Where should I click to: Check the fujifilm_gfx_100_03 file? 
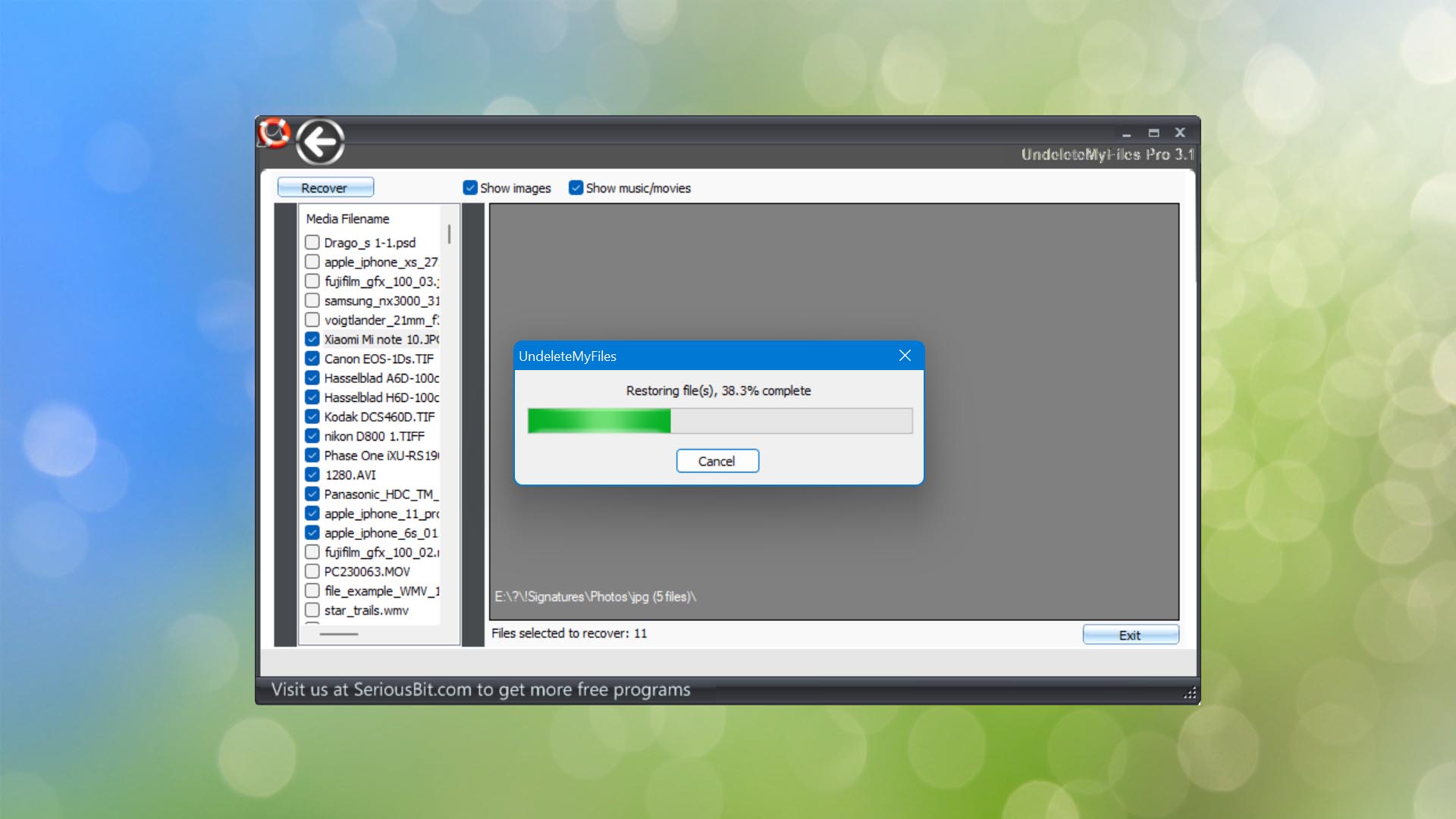[x=312, y=281]
